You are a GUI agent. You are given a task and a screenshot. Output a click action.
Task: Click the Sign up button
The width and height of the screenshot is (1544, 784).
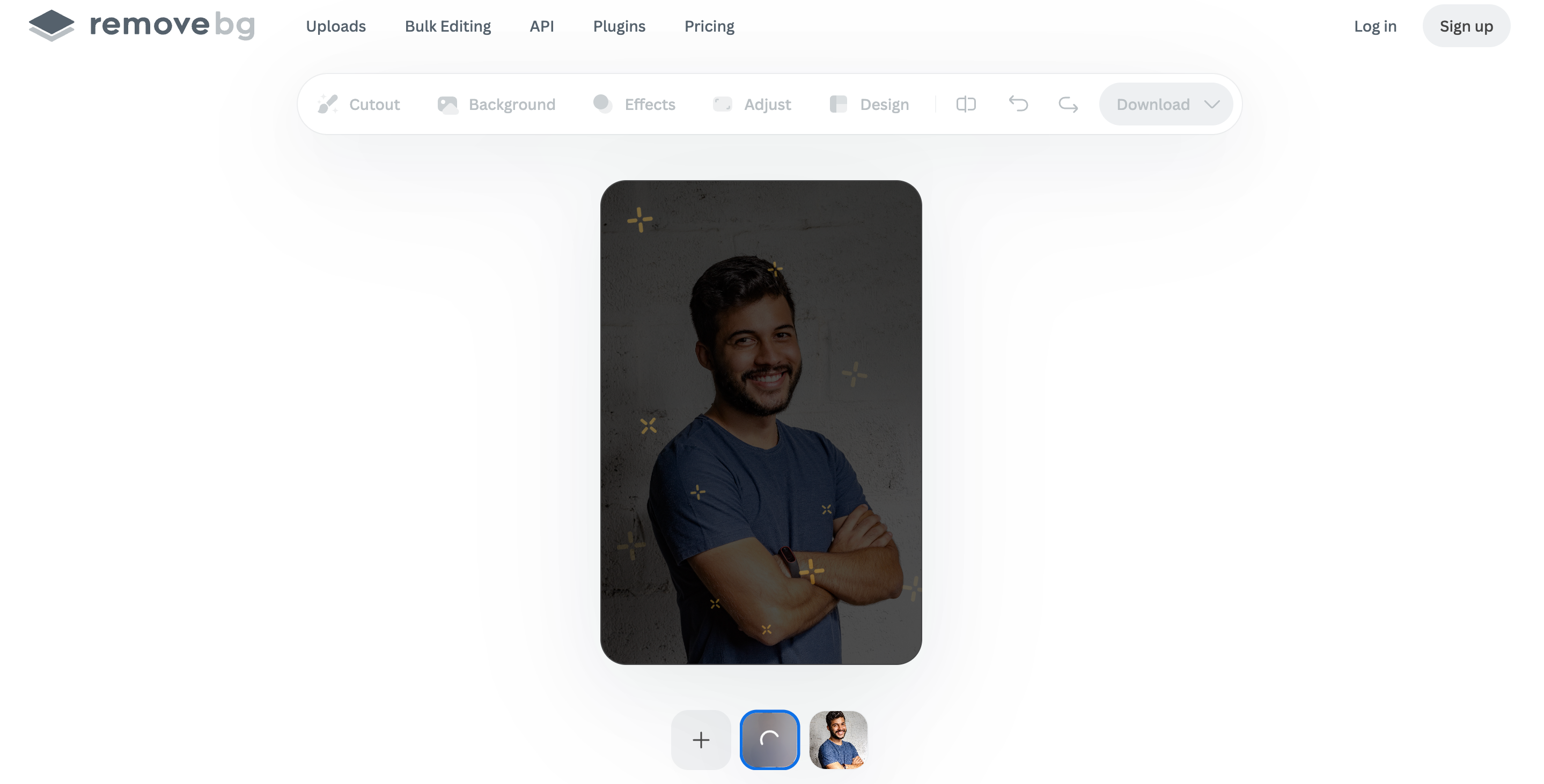tap(1466, 26)
